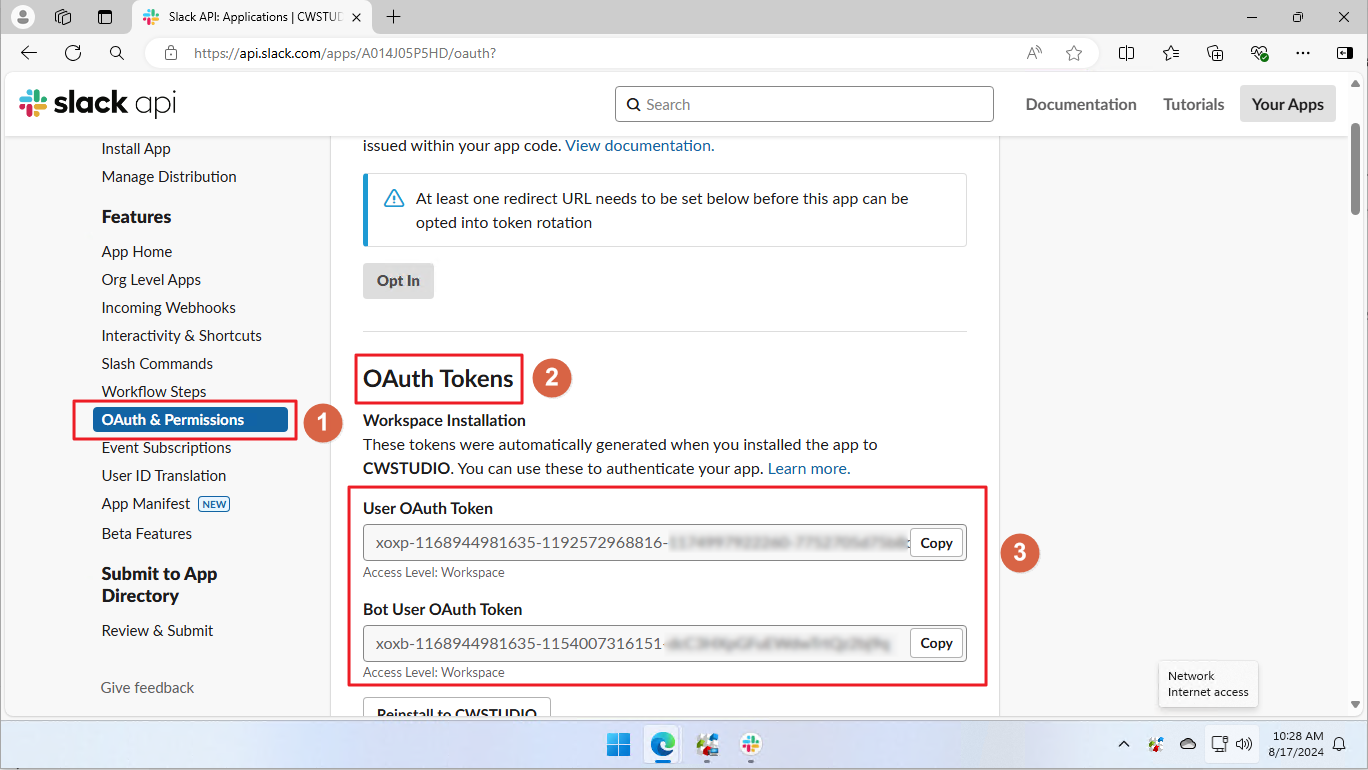This screenshot has width=1368, height=770.
Task: Open Event Subscriptions page
Action: 166,448
